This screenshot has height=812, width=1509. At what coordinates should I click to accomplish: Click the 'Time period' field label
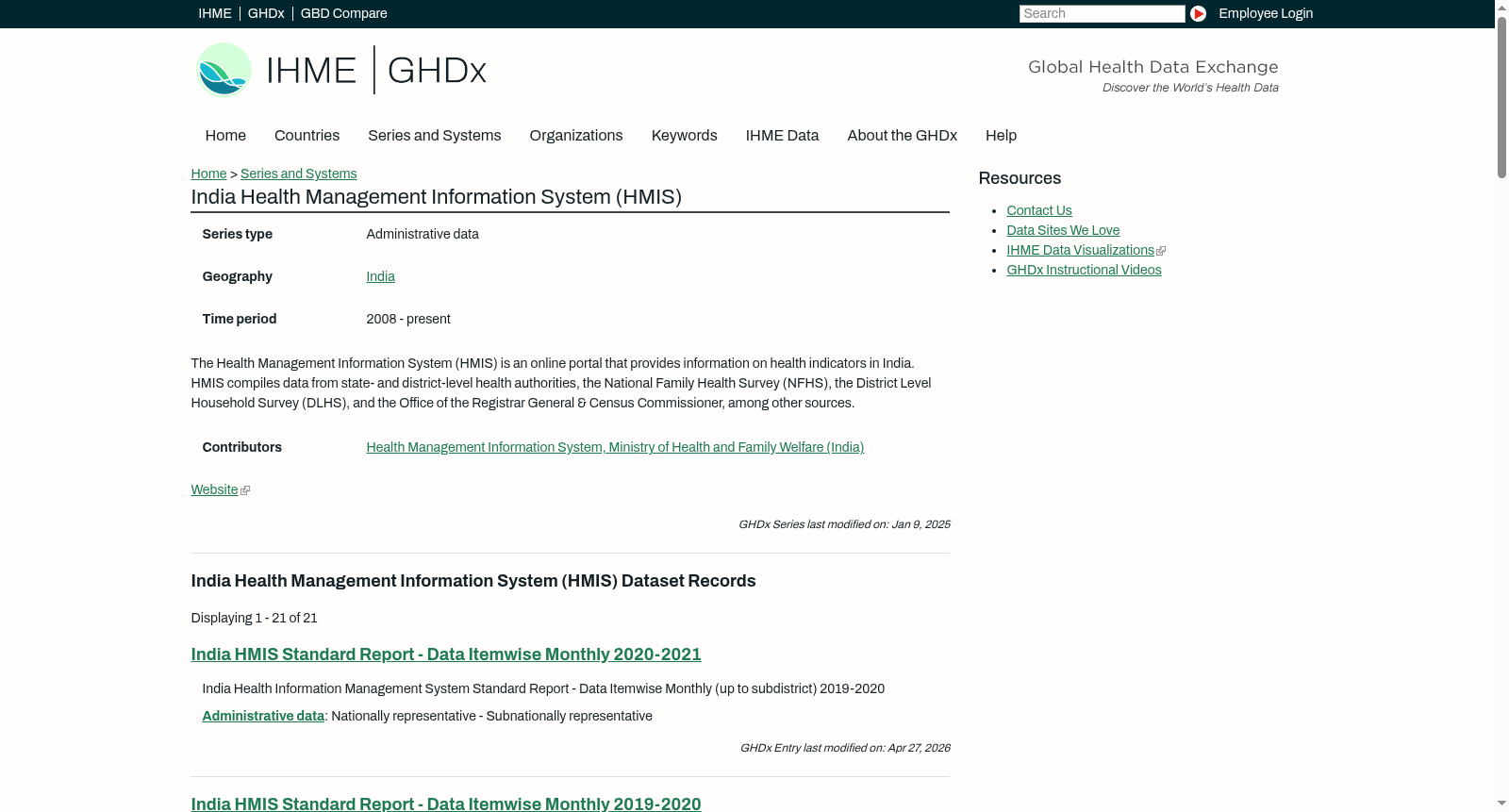[240, 319]
